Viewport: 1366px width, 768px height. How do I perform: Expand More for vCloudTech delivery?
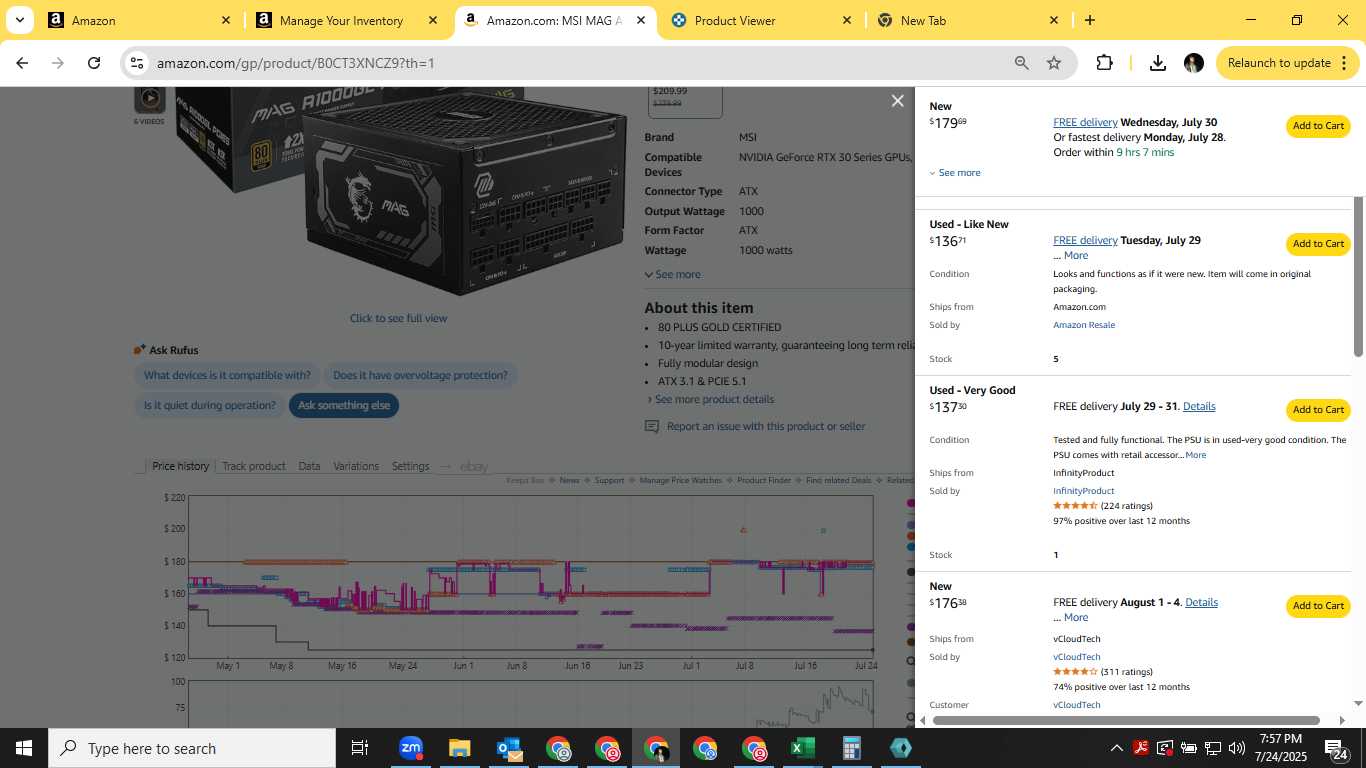[1076, 617]
